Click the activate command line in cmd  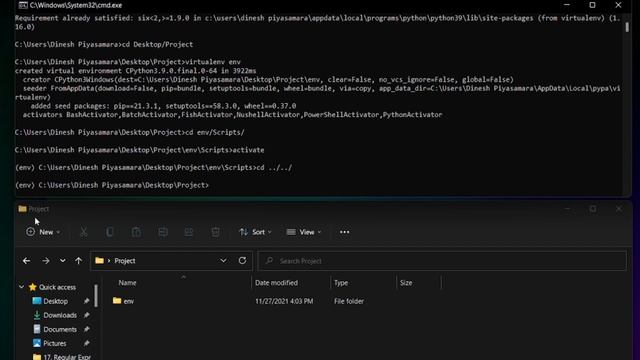point(140,150)
